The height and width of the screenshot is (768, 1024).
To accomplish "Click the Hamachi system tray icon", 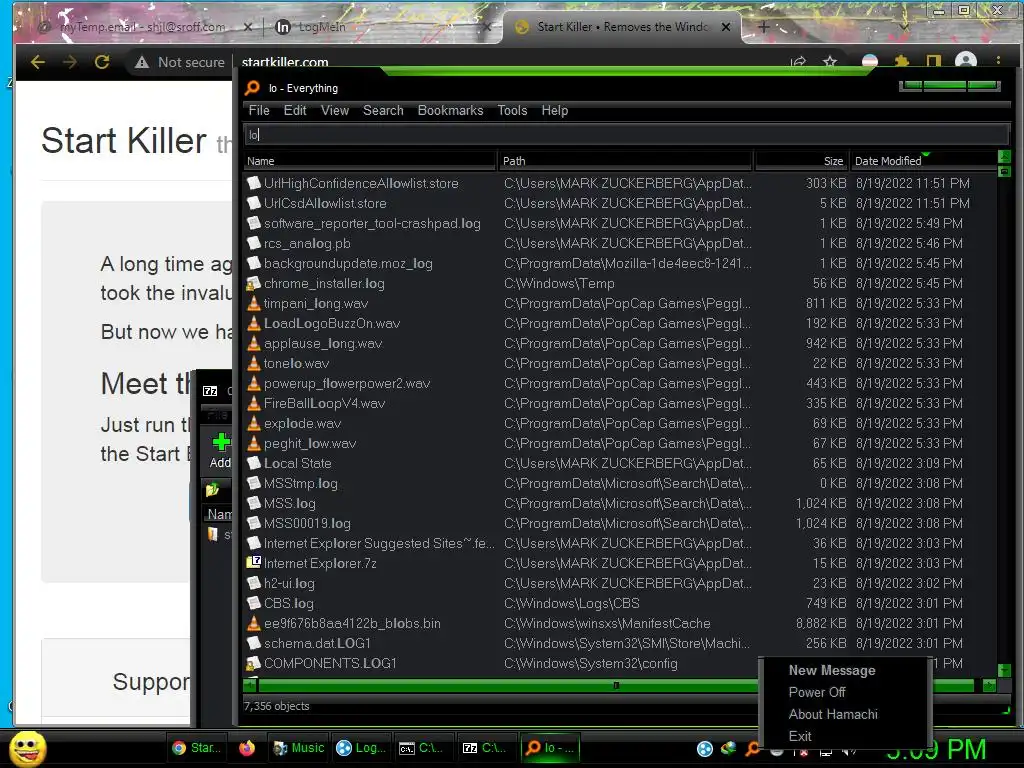I will (705, 749).
